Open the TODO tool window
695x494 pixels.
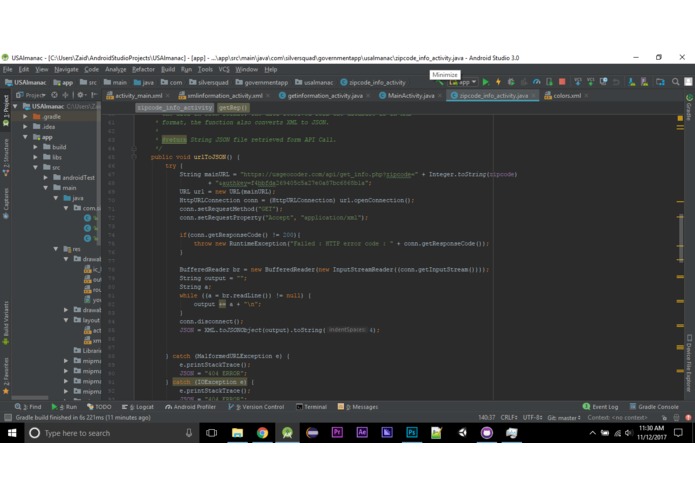click(99, 407)
